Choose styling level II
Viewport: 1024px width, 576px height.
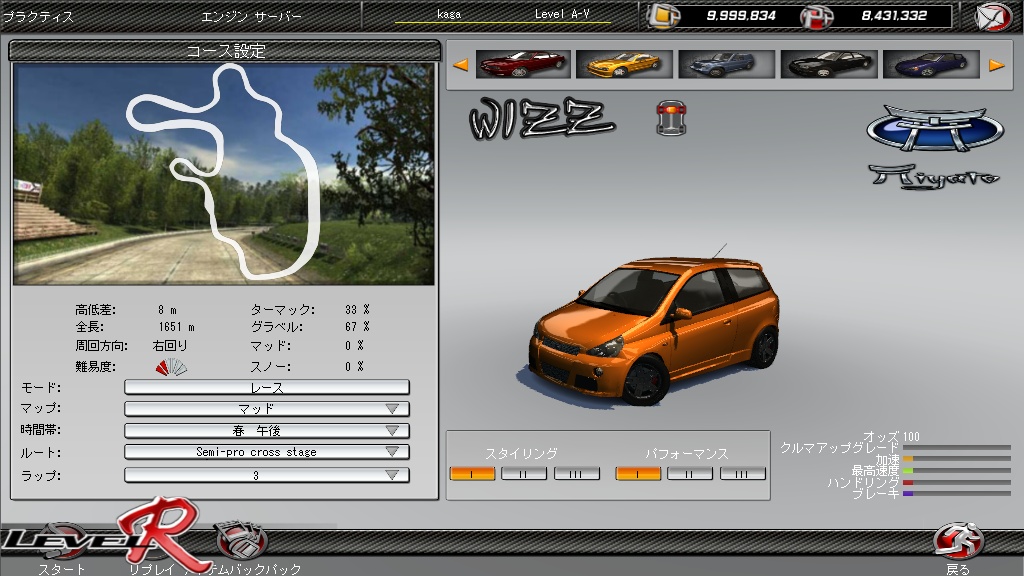point(524,473)
